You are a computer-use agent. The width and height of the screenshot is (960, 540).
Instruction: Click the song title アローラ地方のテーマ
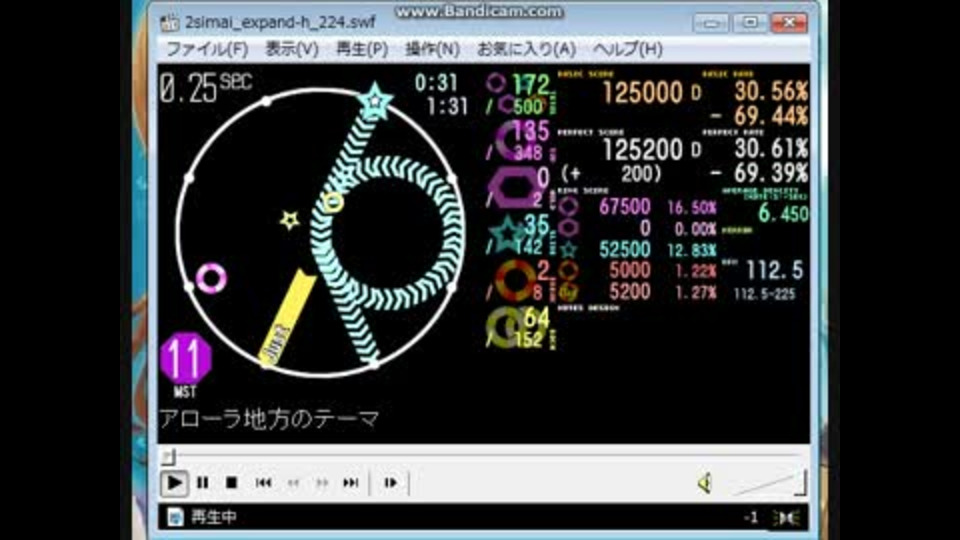[269, 419]
